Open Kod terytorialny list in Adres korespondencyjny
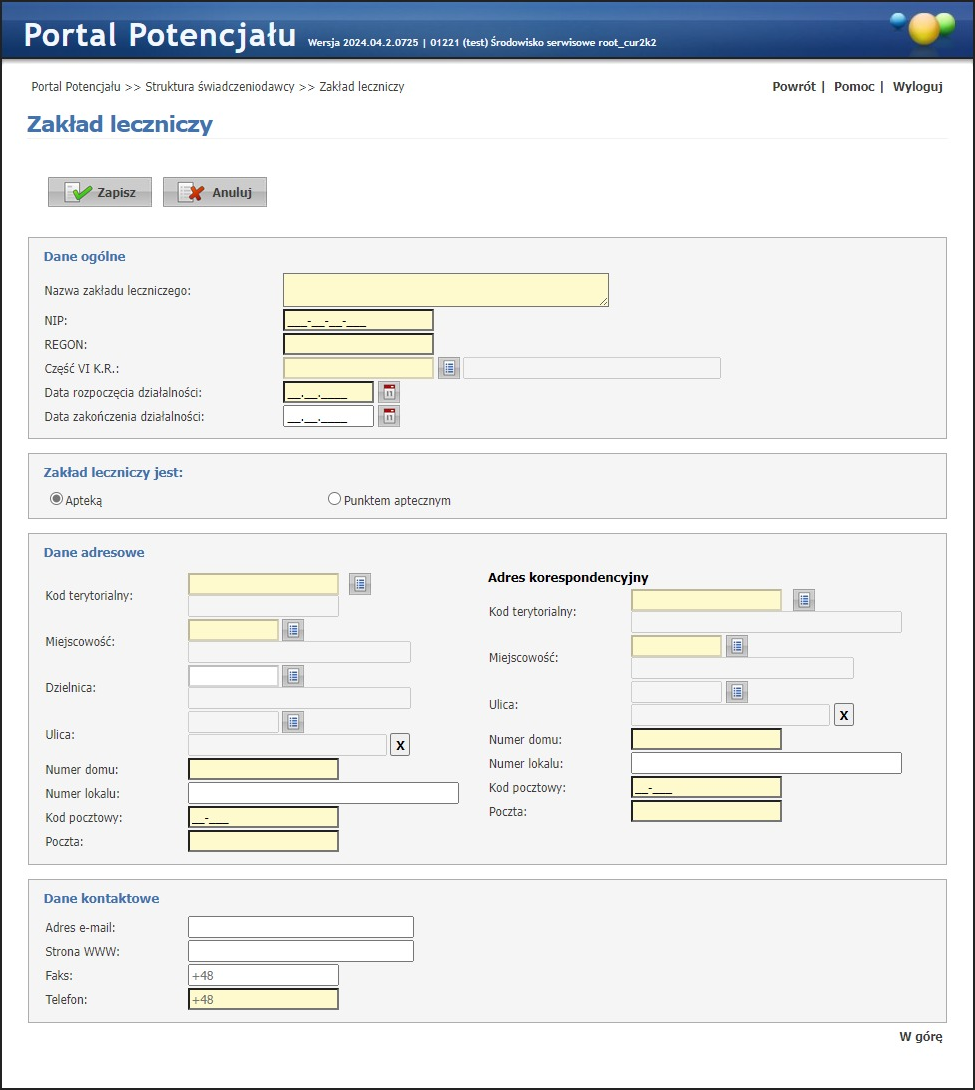Image resolution: width=975 pixels, height=1090 pixels. [x=804, y=600]
